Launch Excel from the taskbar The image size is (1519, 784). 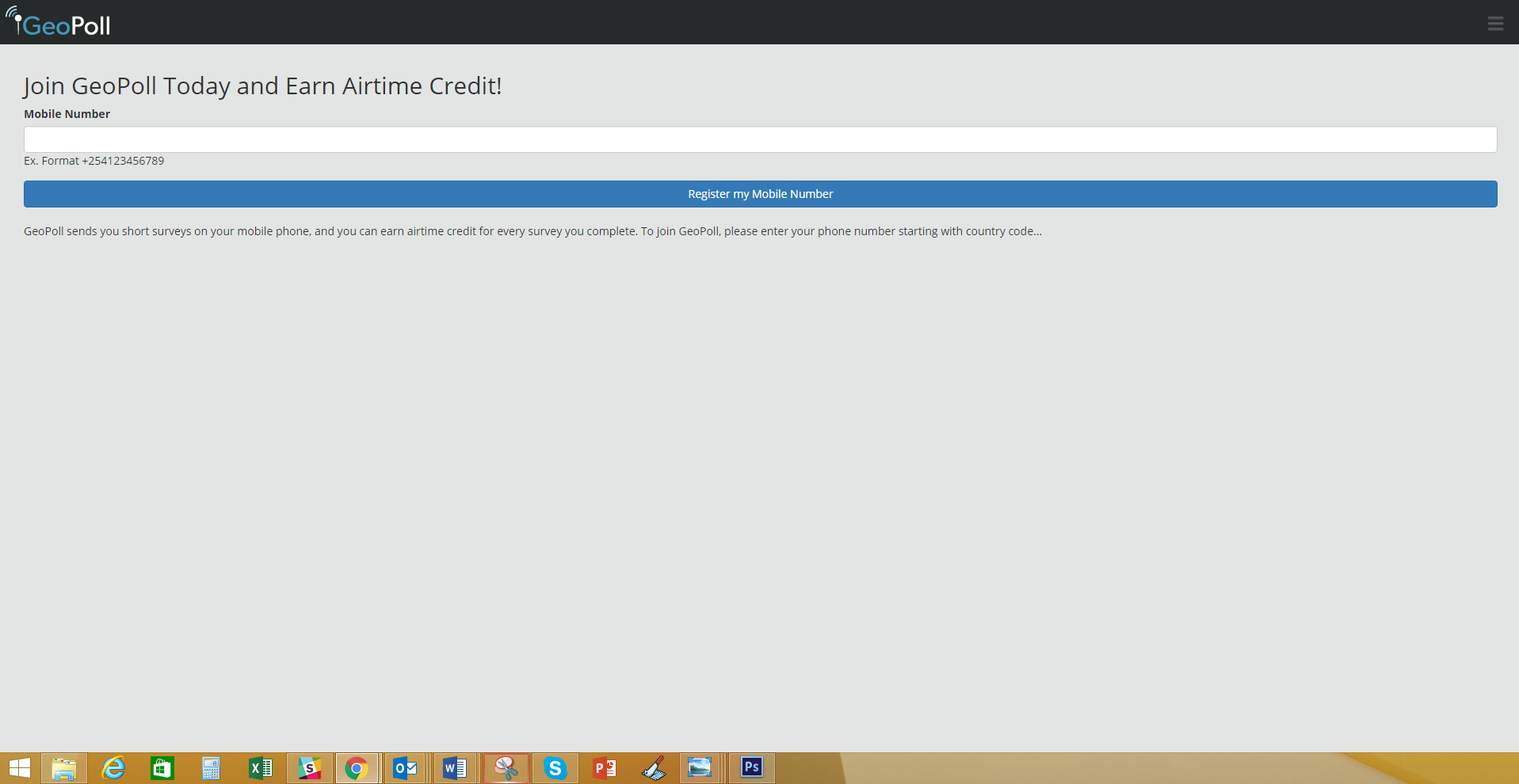260,768
